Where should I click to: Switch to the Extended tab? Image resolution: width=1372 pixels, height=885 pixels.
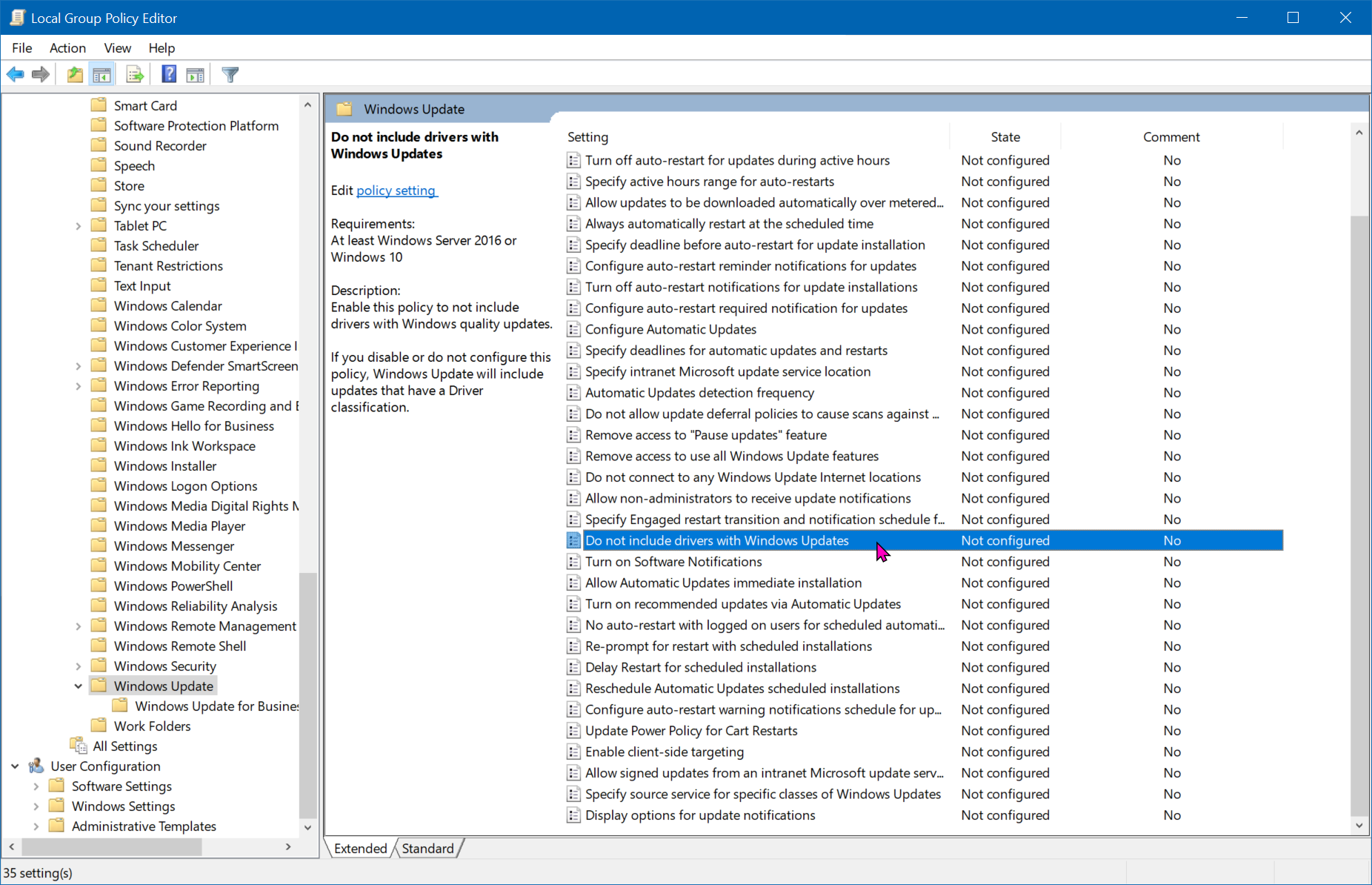pyautogui.click(x=361, y=848)
